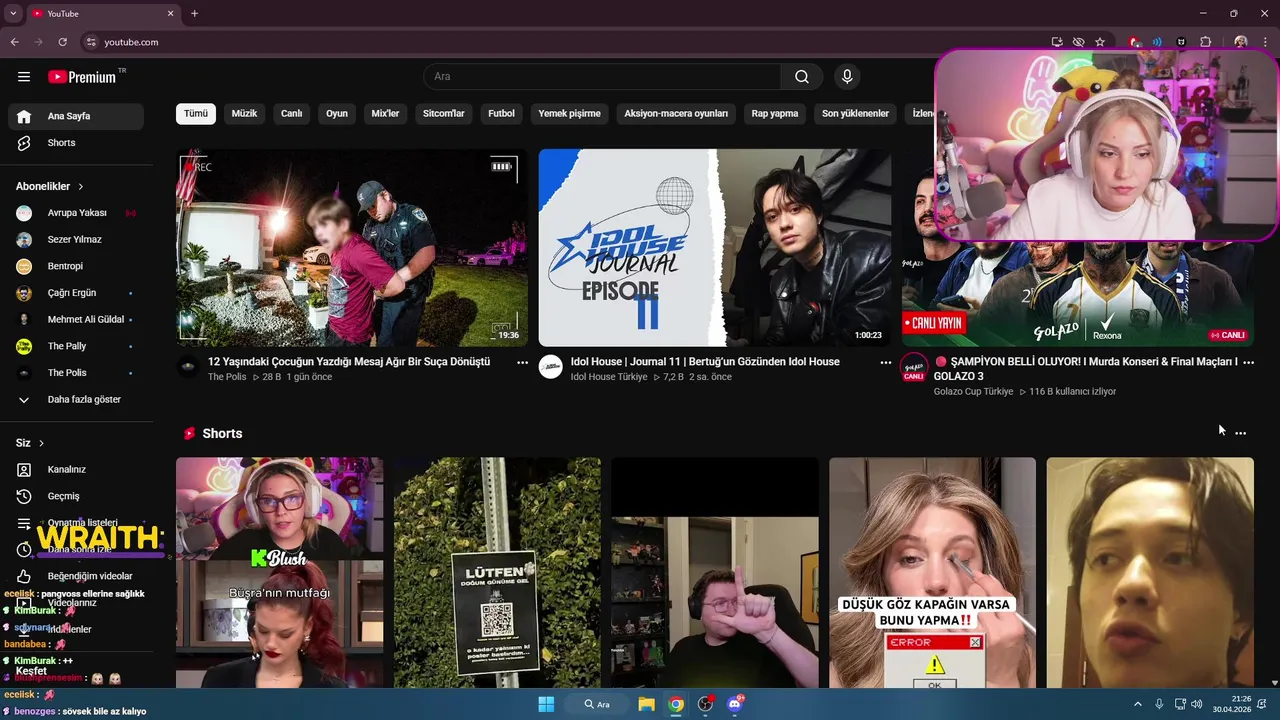Open Beğendiğim videolar in the sidebar
The image size is (1280, 720).
(76, 576)
